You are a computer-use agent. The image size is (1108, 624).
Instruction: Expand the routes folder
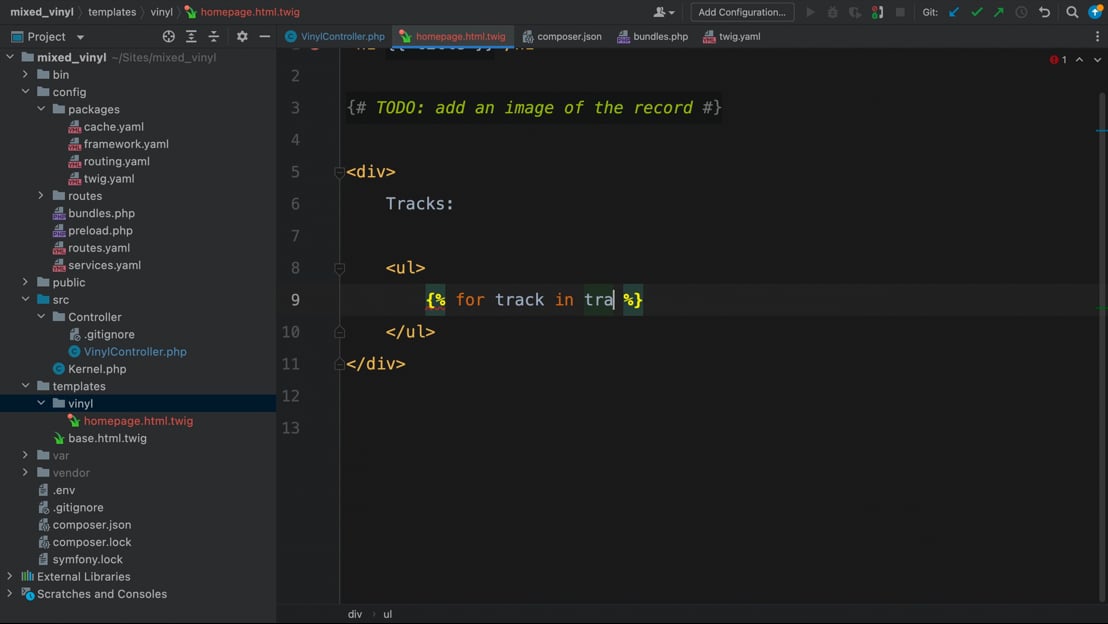click(41, 196)
